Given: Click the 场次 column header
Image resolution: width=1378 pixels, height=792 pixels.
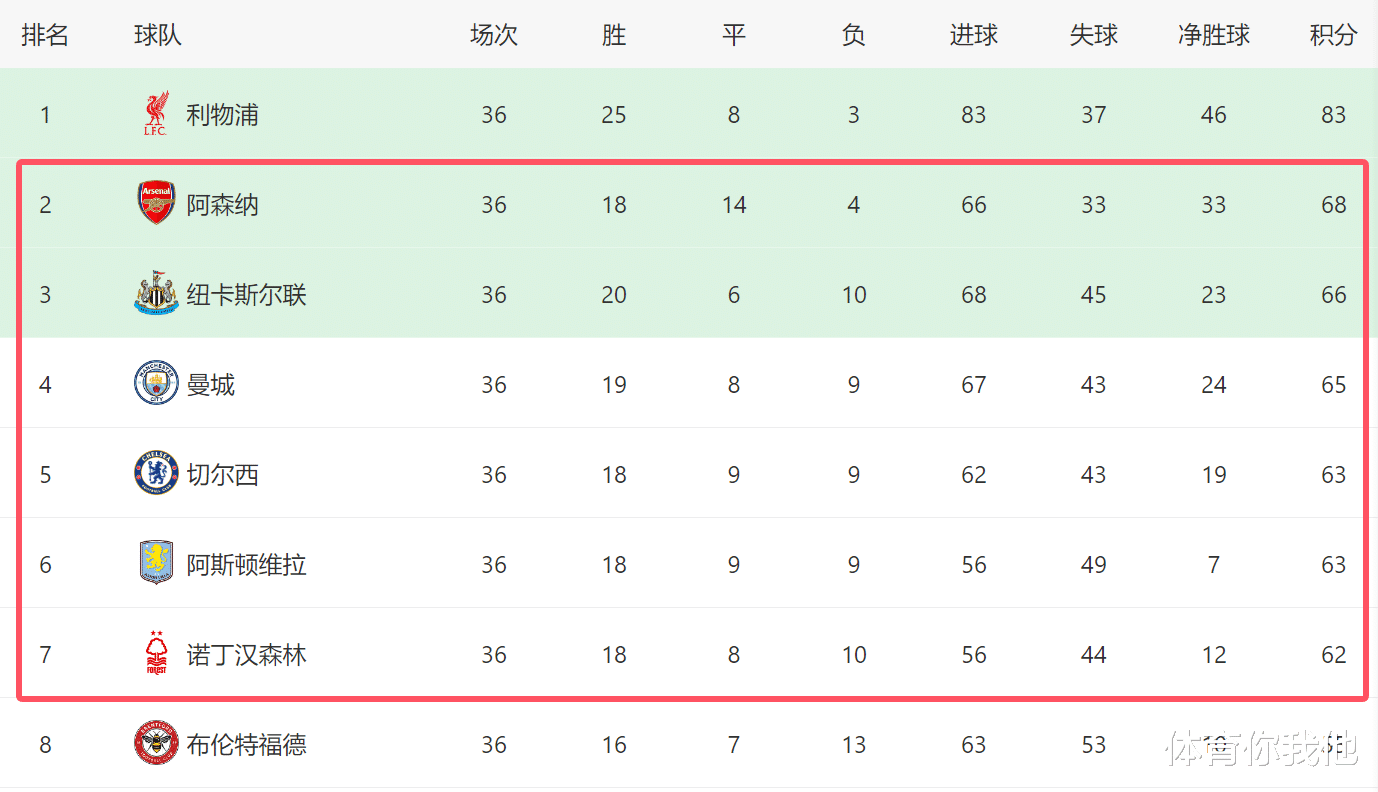Looking at the screenshot, I should click(x=494, y=36).
